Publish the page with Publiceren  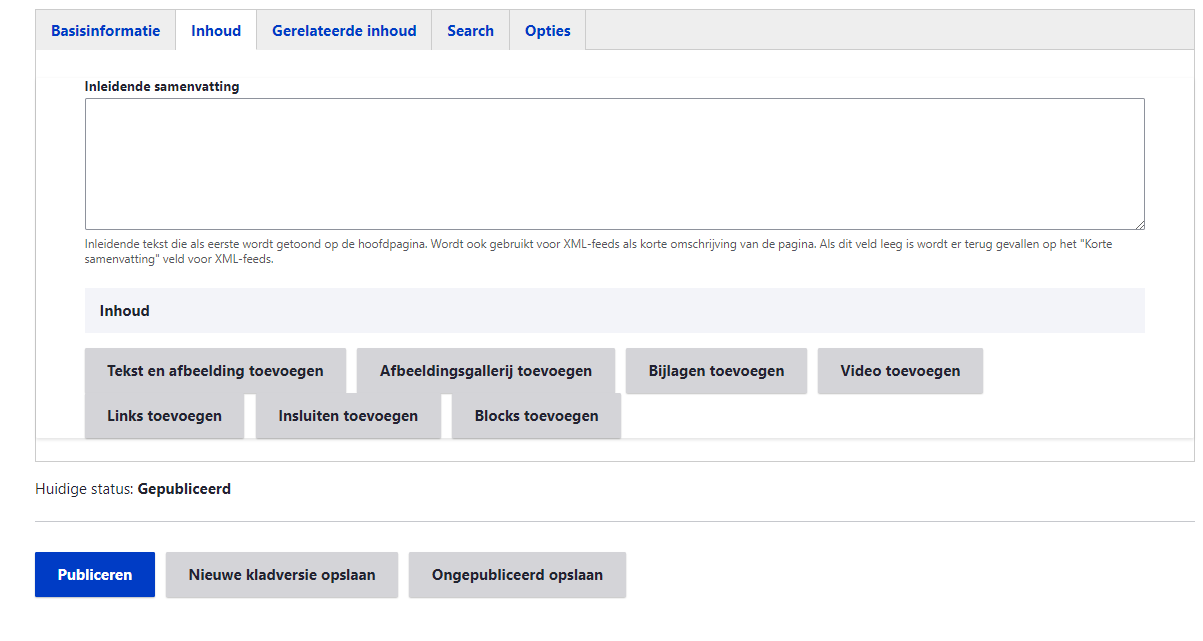tap(95, 575)
